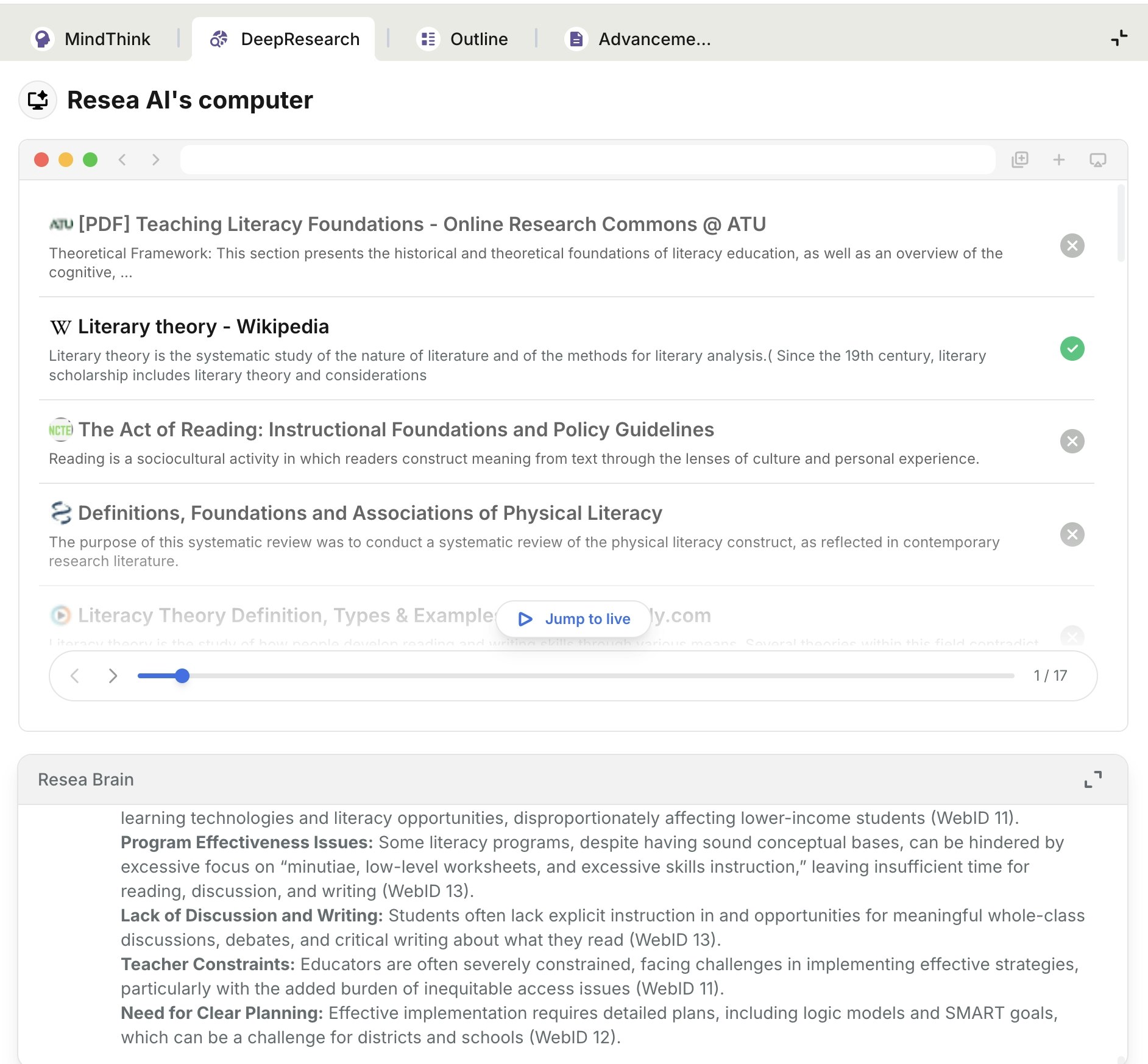Open Definitions of Physical Literacy result
The image size is (1148, 1064).
pos(370,513)
